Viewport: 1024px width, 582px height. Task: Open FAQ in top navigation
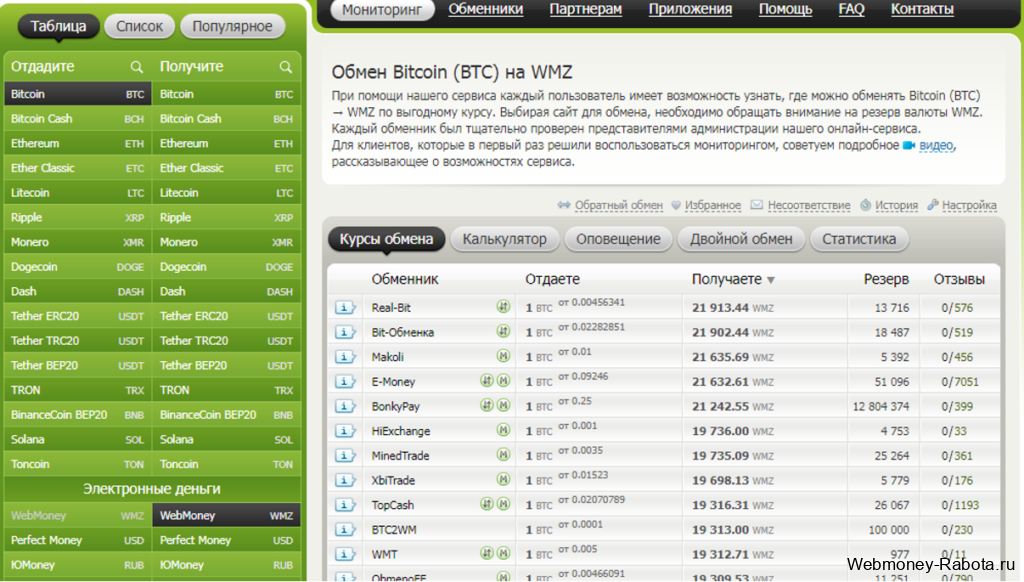851,9
